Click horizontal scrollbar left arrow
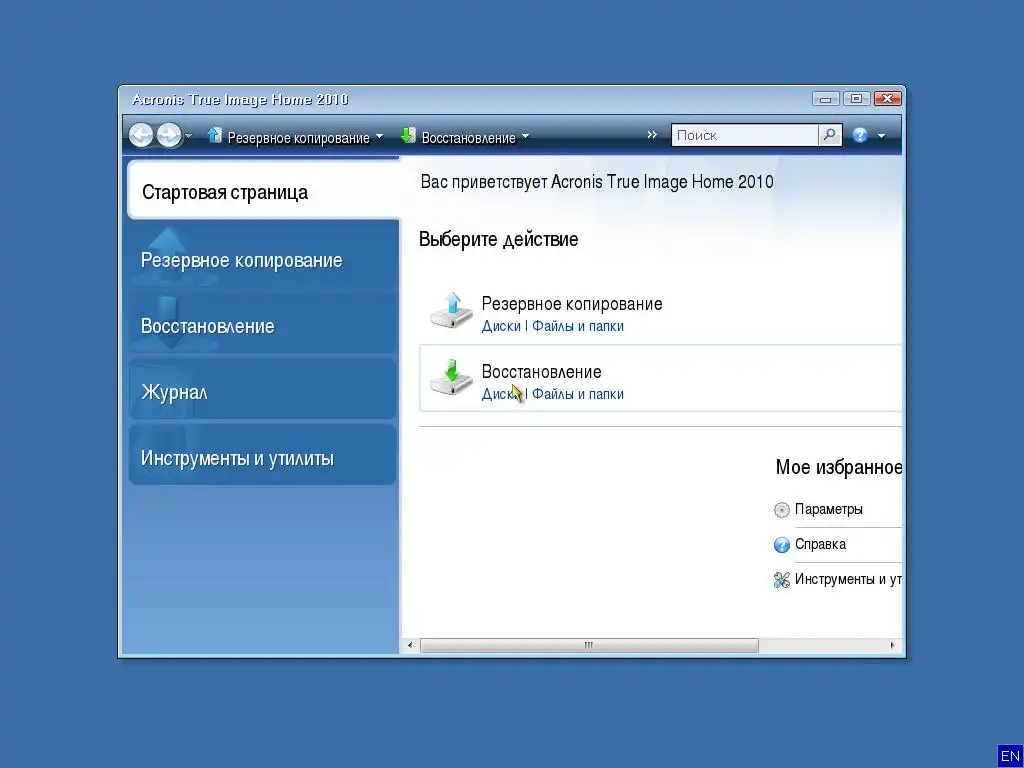Image resolution: width=1024 pixels, height=768 pixels. pyautogui.click(x=410, y=645)
